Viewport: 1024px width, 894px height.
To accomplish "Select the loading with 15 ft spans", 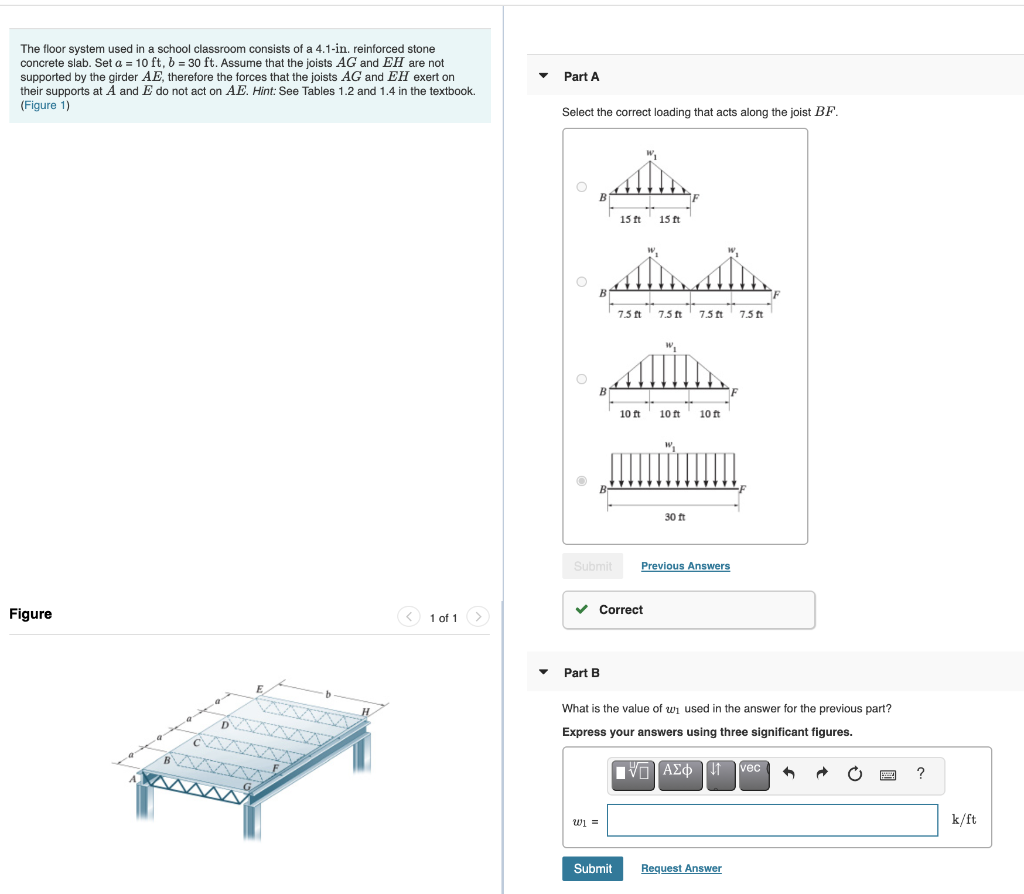I will tap(580, 185).
